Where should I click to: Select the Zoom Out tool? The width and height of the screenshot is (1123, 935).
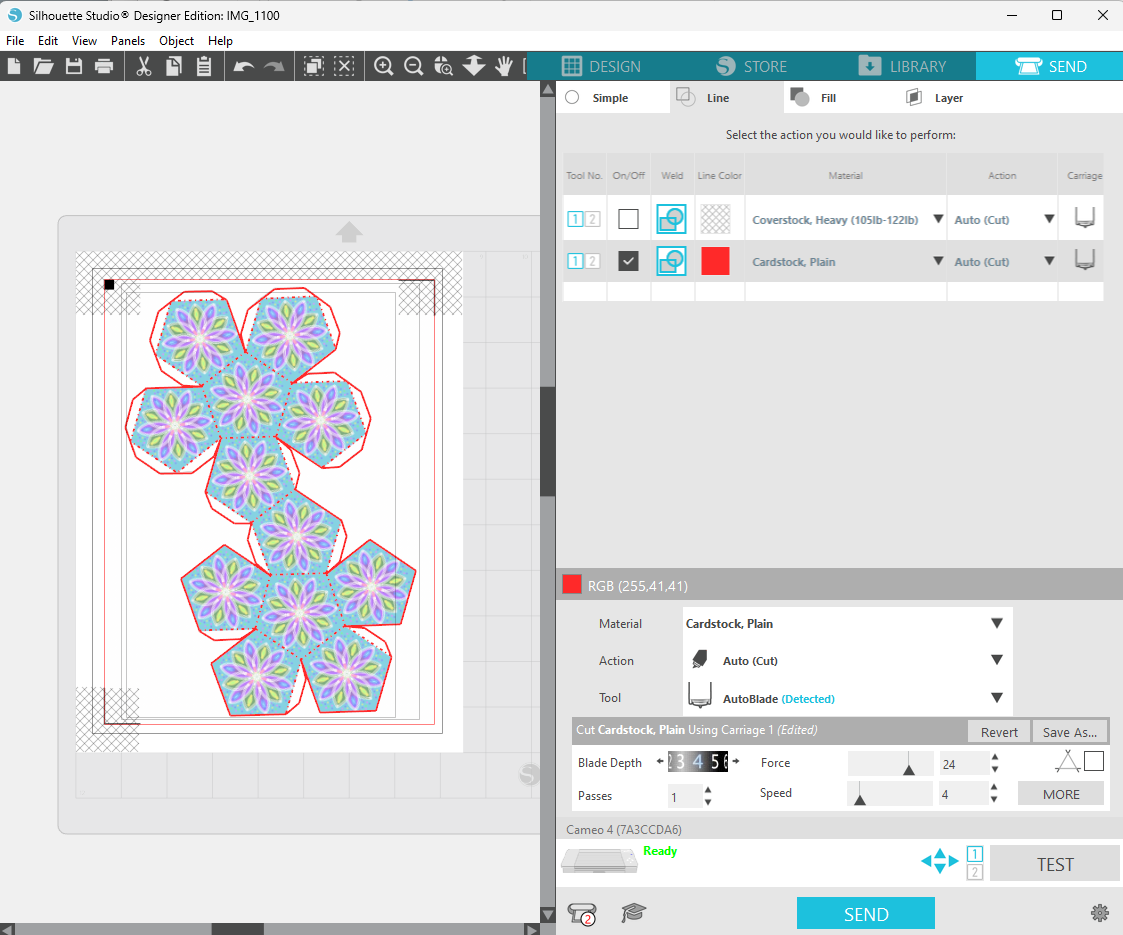pyautogui.click(x=413, y=66)
